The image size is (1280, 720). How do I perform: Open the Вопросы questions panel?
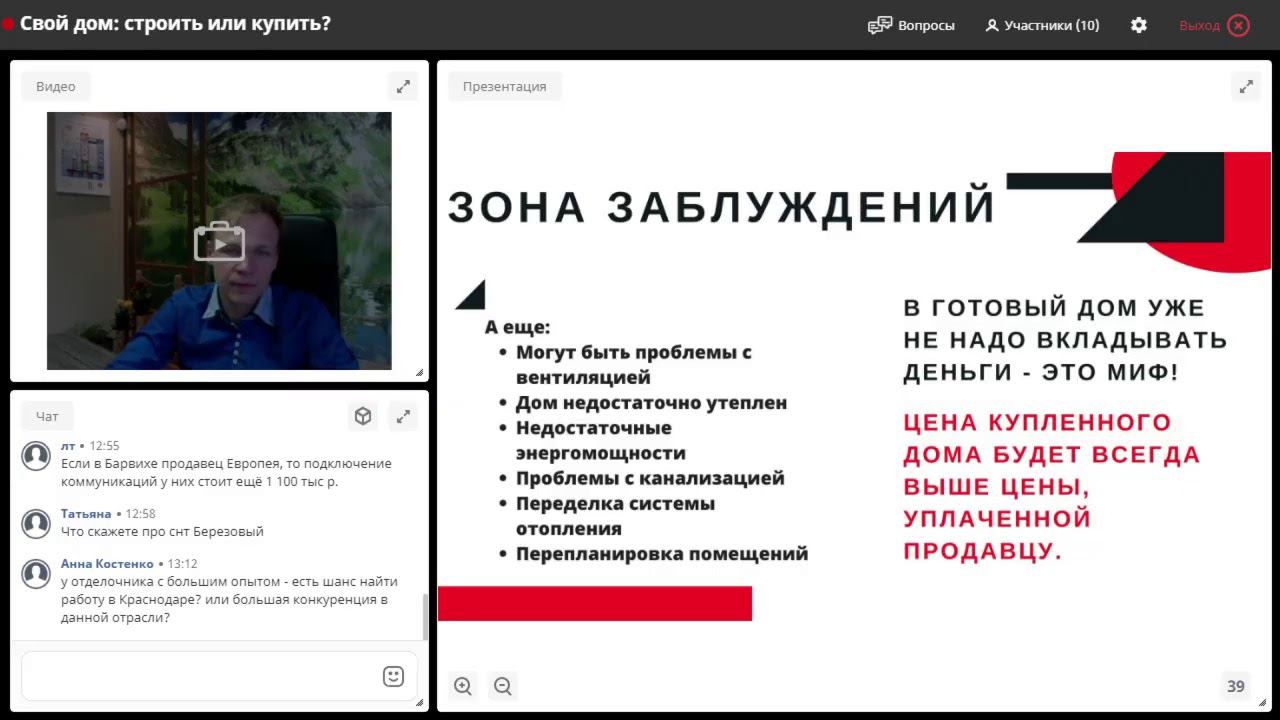[911, 25]
